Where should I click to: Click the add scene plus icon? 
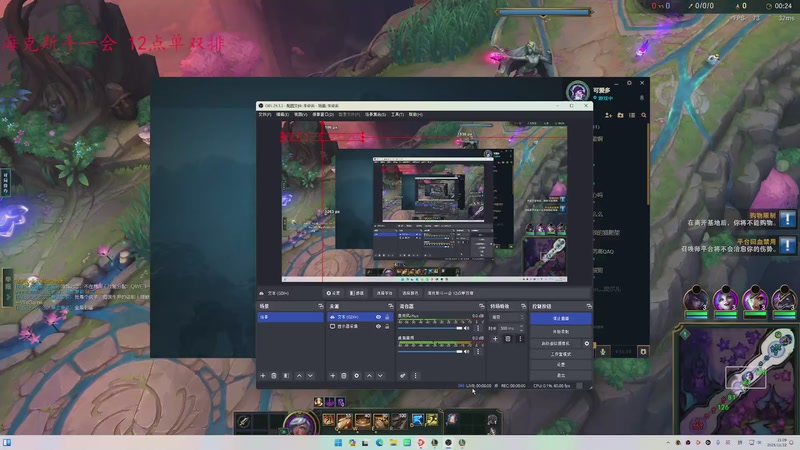tap(263, 375)
